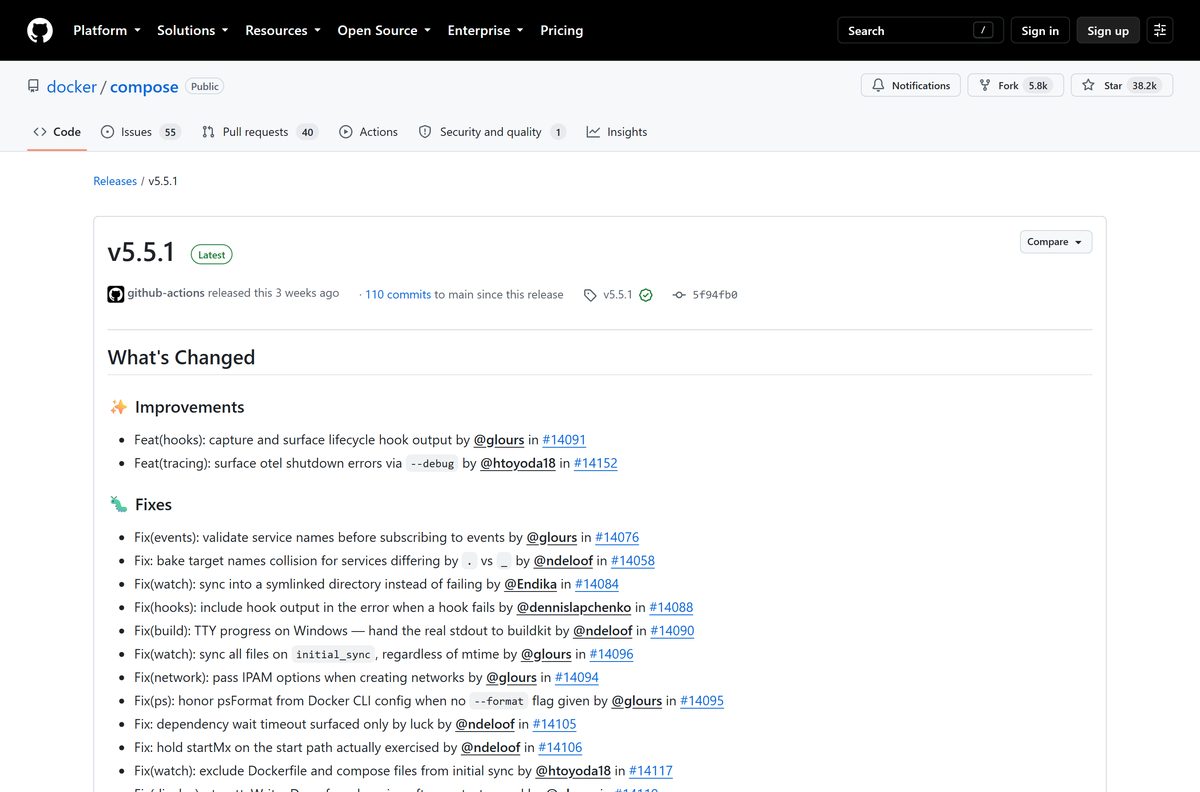Open pull request #14076
This screenshot has height=792, width=1200.
pos(617,537)
